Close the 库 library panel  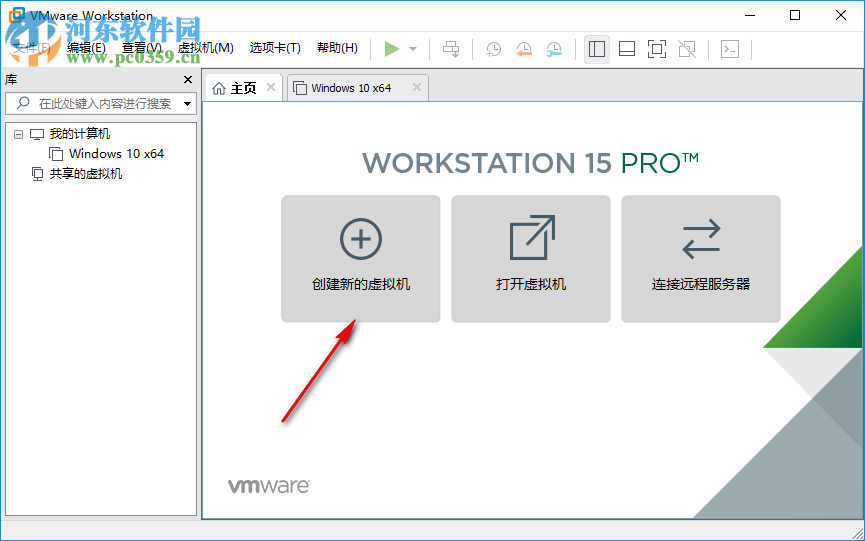[x=188, y=79]
